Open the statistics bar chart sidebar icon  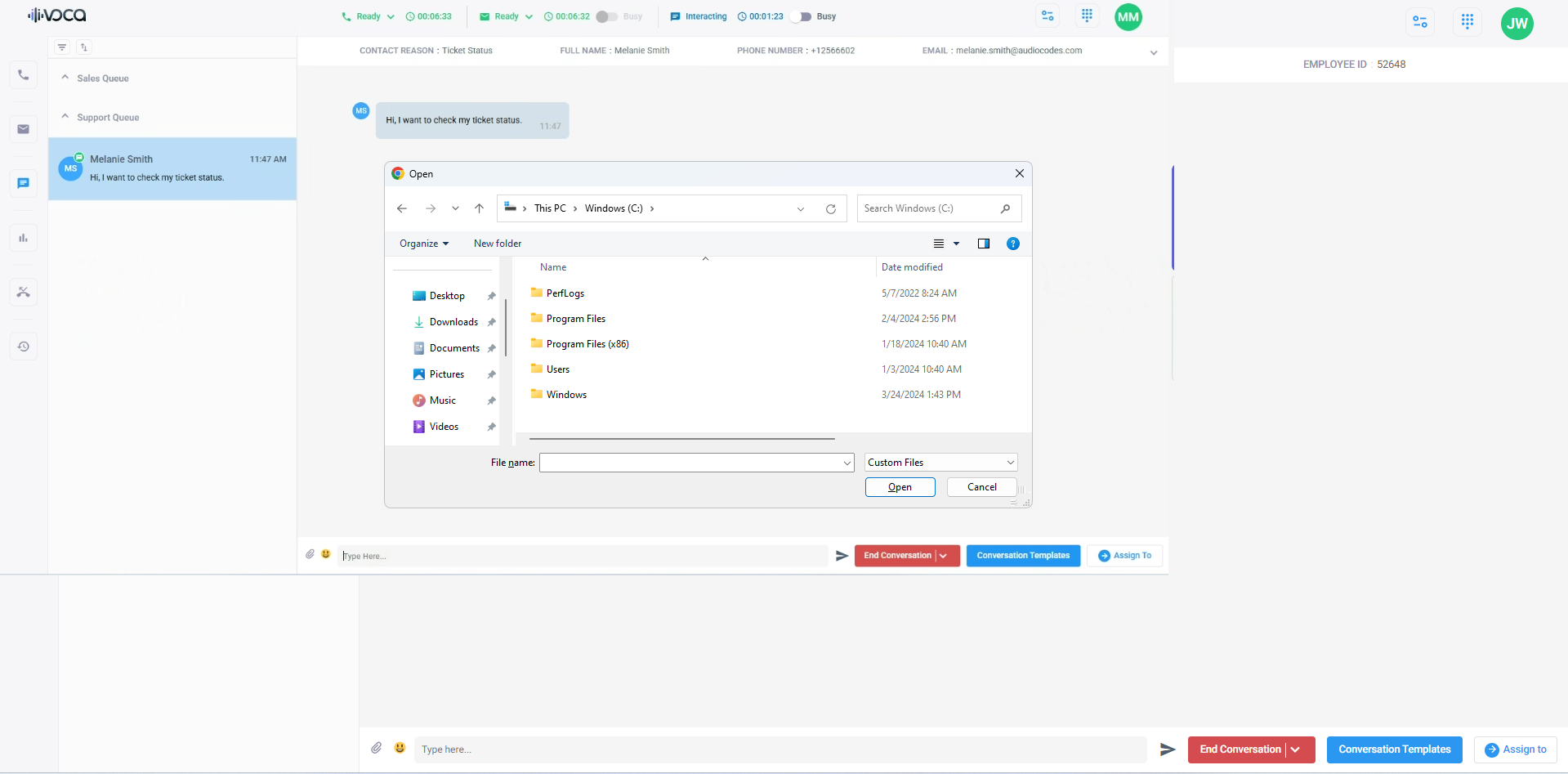[23, 238]
